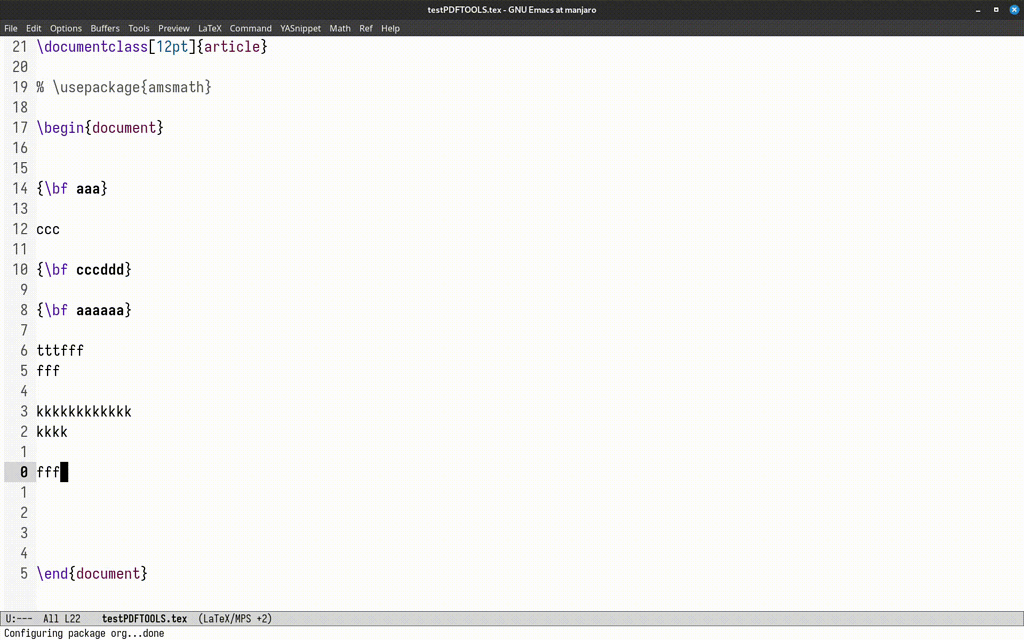Click the U:--- buffer status indicator
The width and height of the screenshot is (1024, 640).
[17, 618]
